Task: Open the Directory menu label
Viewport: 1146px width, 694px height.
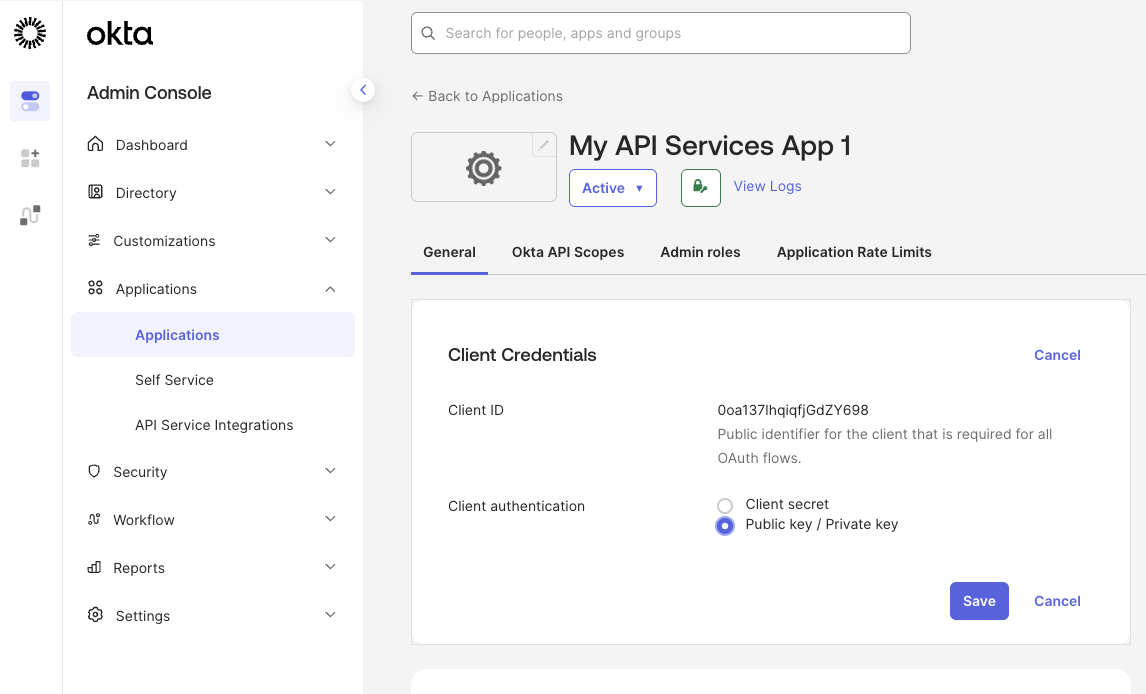Action: [x=145, y=193]
